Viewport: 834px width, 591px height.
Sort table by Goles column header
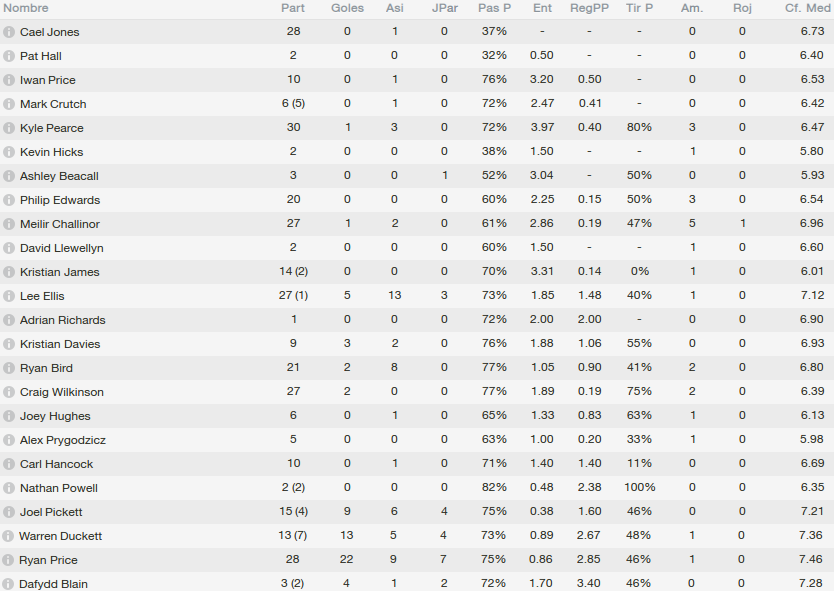pyautogui.click(x=347, y=8)
